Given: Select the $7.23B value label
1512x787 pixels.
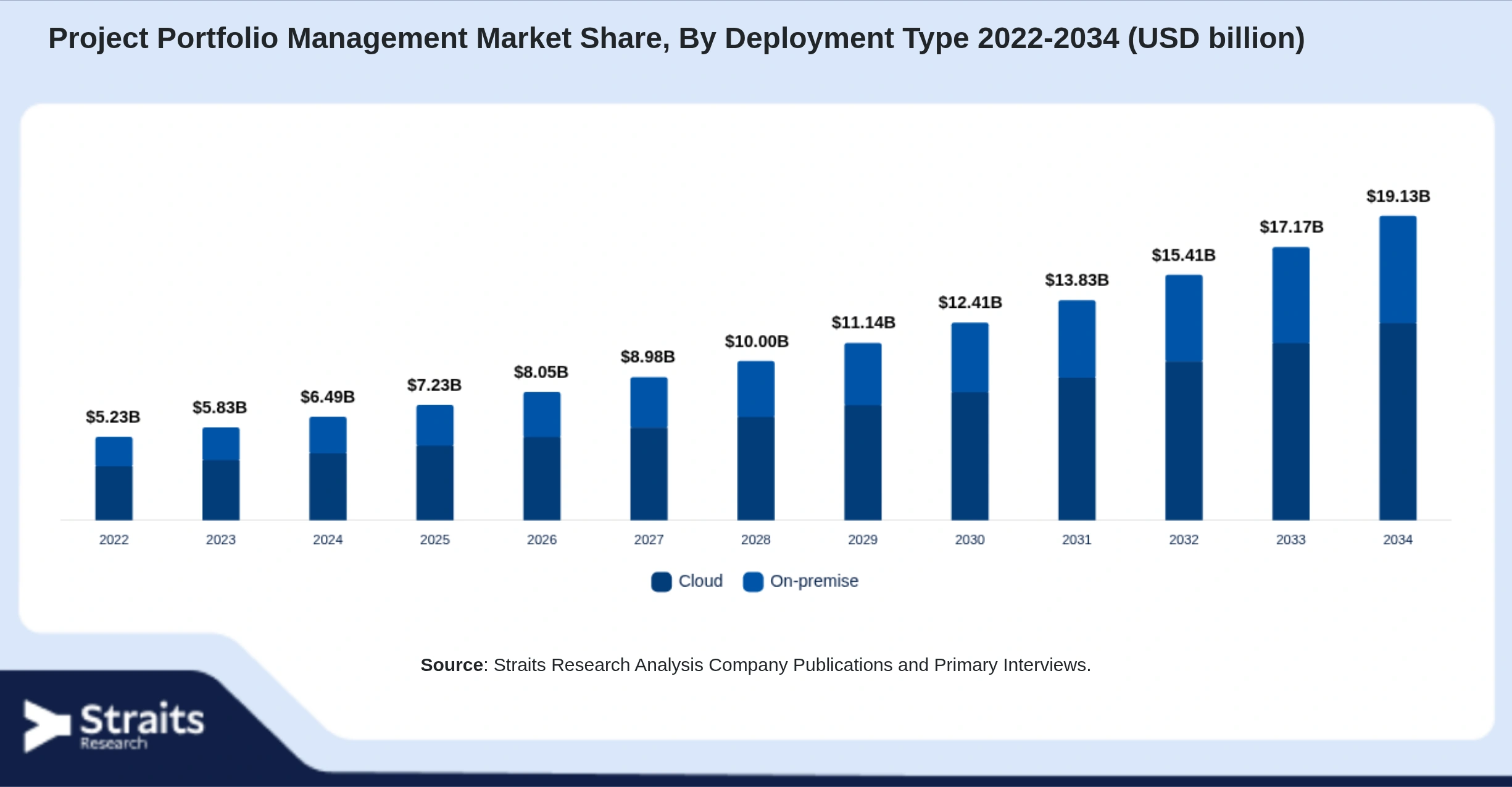Looking at the screenshot, I should coord(434,385).
